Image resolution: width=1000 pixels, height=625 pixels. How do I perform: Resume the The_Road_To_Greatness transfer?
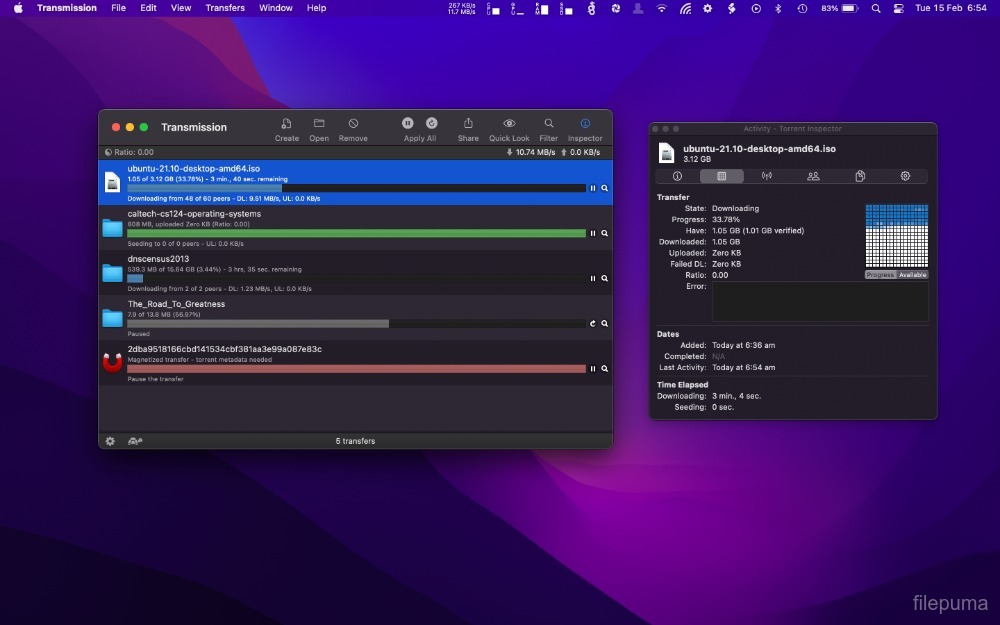(592, 324)
